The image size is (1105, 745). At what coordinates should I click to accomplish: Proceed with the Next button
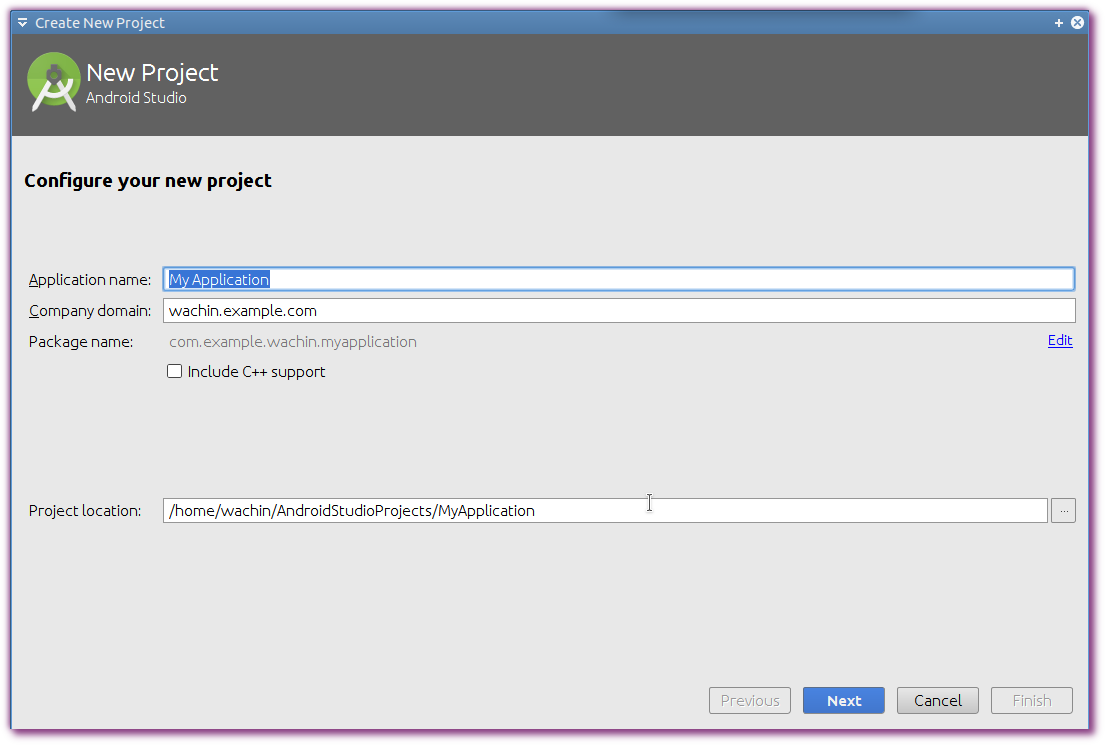coord(844,701)
